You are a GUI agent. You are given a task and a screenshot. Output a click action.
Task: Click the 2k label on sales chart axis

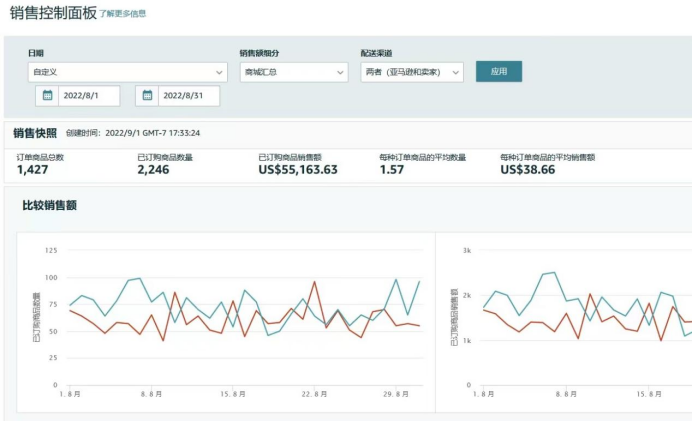(466, 295)
